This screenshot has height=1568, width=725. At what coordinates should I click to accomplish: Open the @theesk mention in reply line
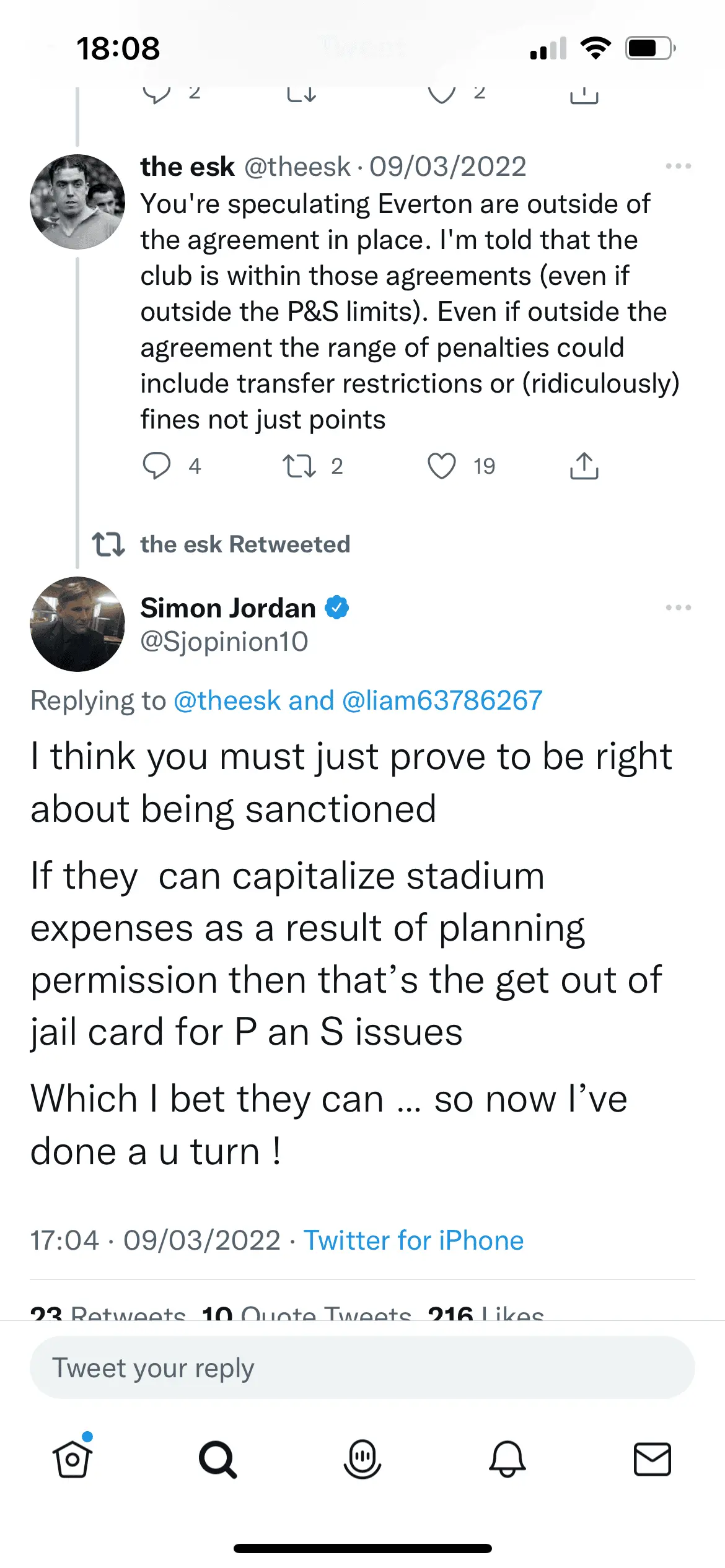(227, 700)
